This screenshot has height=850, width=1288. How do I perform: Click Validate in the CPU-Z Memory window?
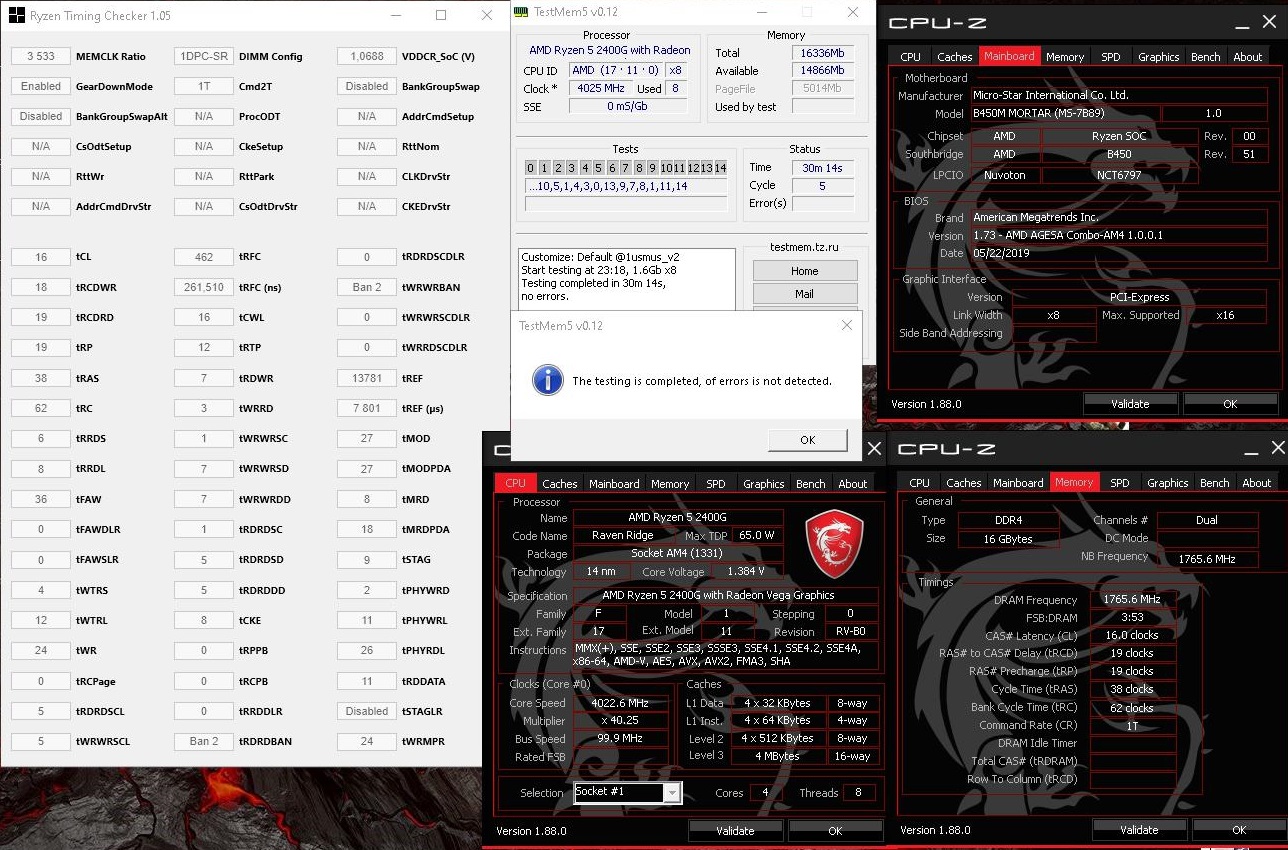pos(1139,830)
